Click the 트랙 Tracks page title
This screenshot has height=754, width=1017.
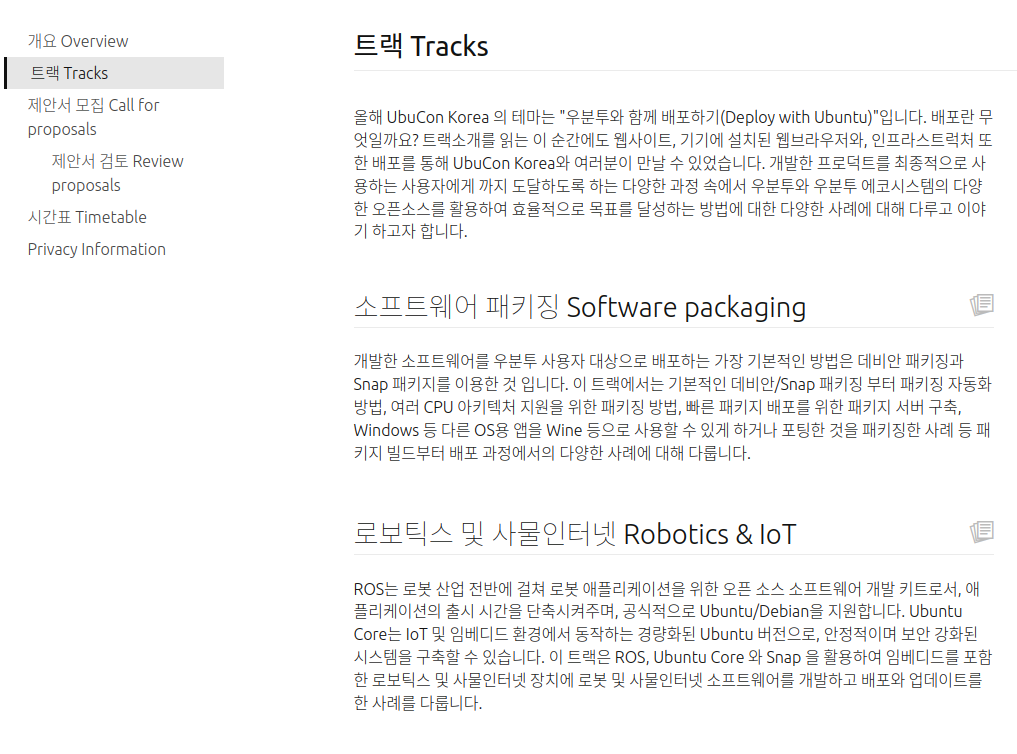point(421,46)
